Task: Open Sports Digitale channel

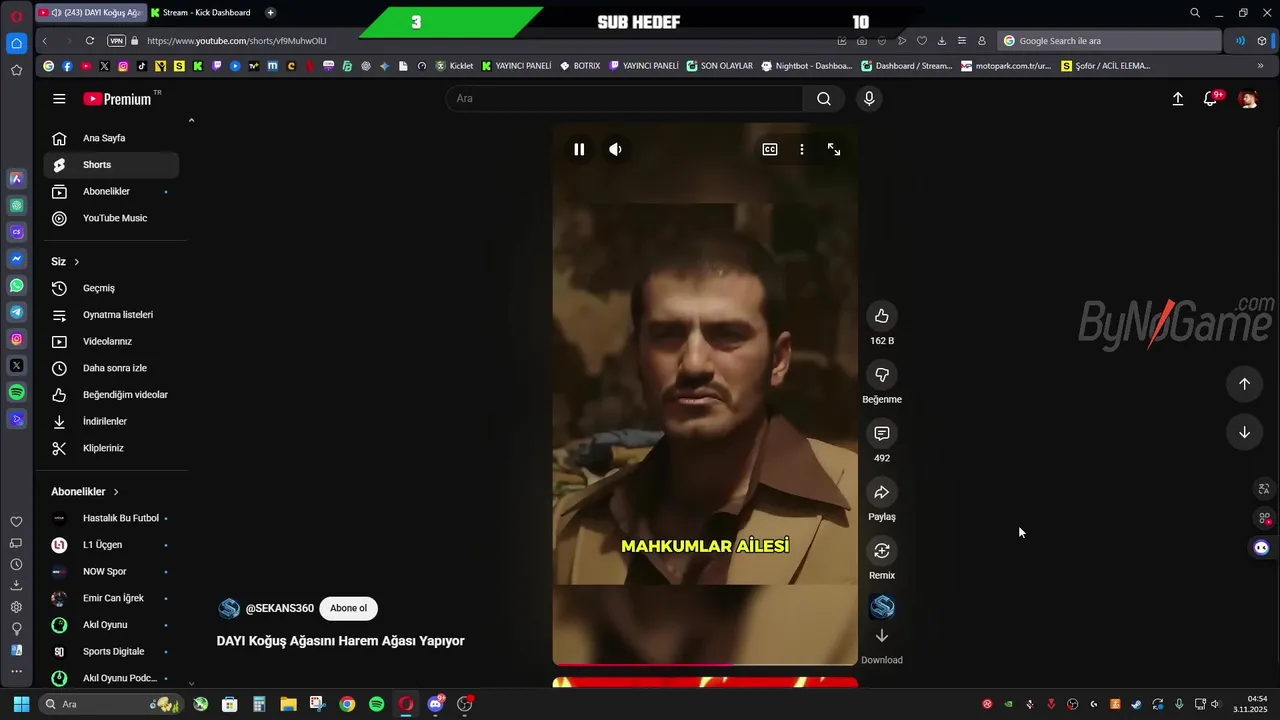Action: pyautogui.click(x=111, y=651)
